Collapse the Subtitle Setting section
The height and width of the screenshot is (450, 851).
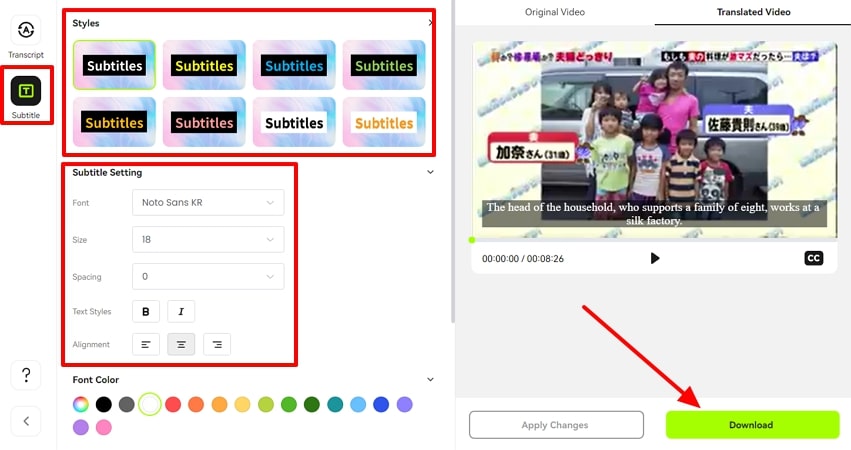click(430, 172)
